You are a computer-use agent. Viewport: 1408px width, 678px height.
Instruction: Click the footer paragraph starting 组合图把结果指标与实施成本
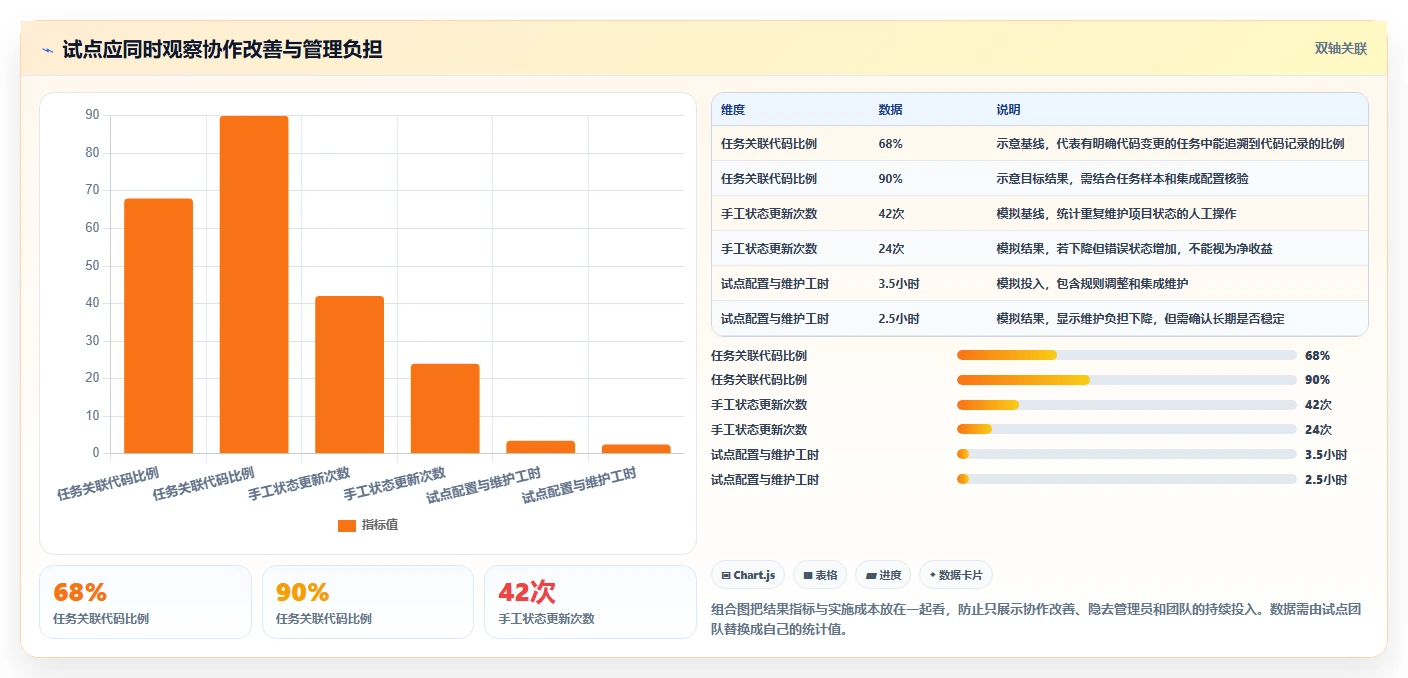pos(1036,619)
